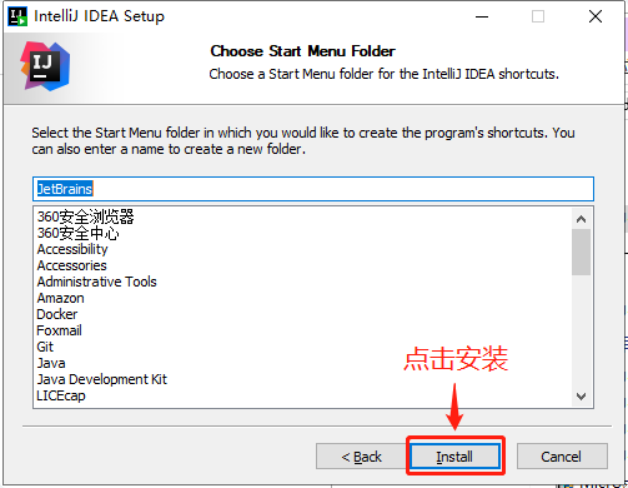The width and height of the screenshot is (628, 488).
Task: Click the IntelliJ IDEA logo in header
Action: click(x=45, y=67)
